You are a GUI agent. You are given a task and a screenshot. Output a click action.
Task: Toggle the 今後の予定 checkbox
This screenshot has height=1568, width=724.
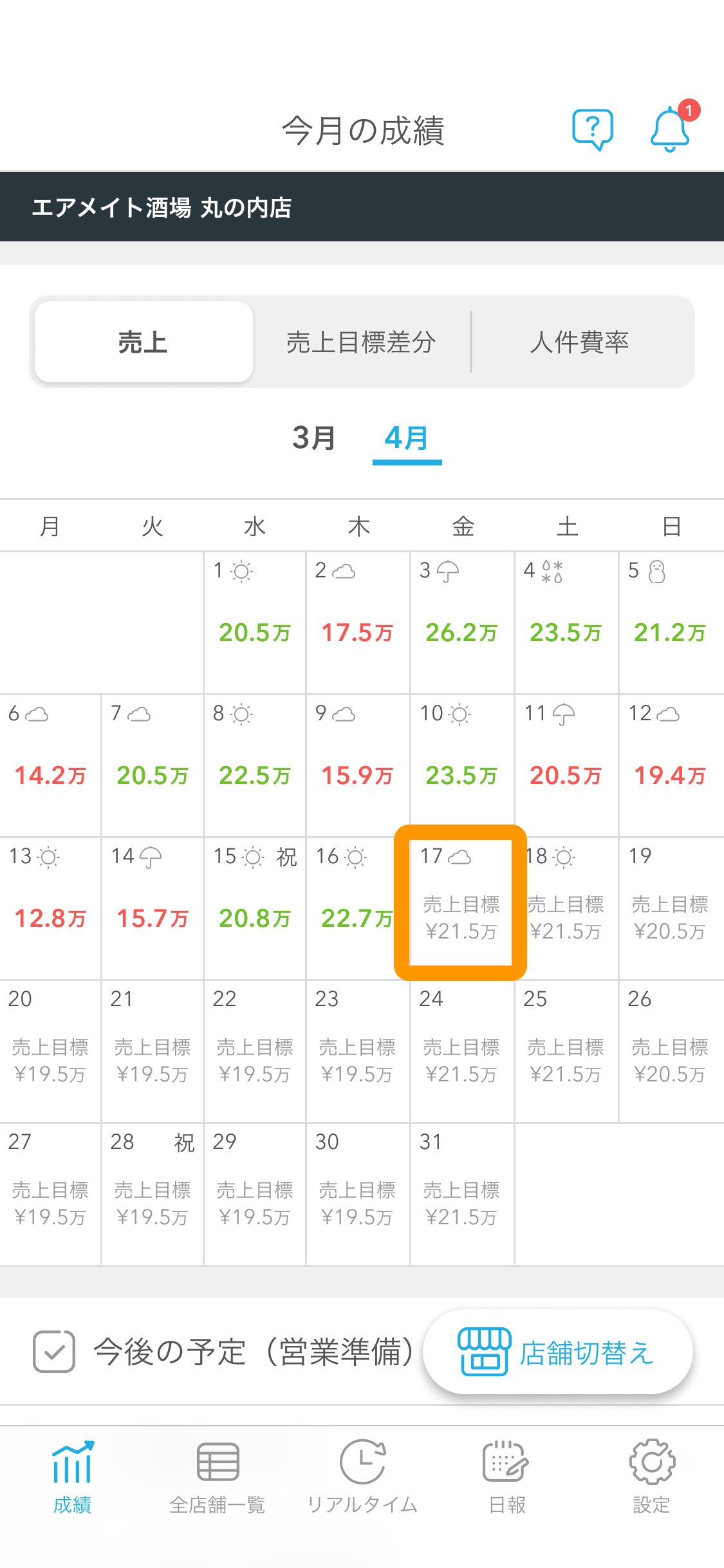coord(54,1352)
